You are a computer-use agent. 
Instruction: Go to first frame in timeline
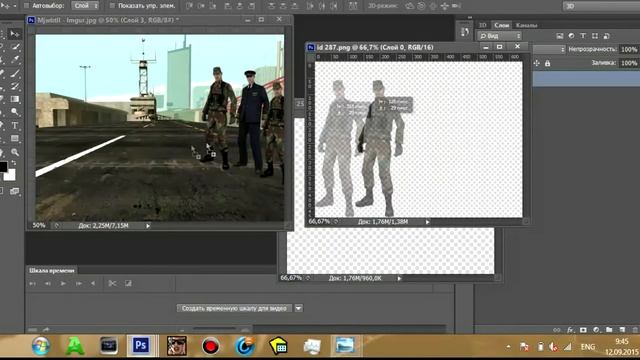(x=33, y=283)
